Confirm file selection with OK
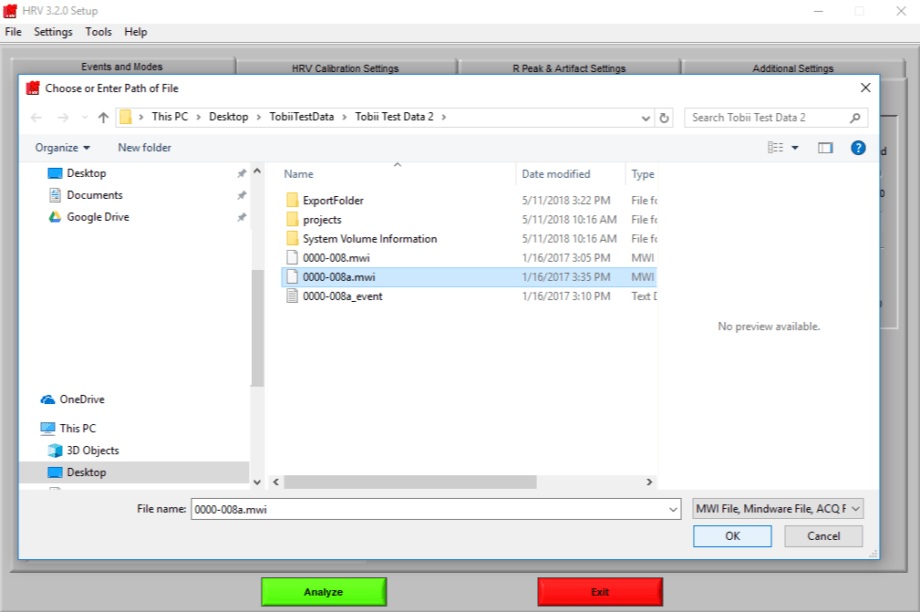The height and width of the screenshot is (612, 920). pyautogui.click(x=732, y=536)
